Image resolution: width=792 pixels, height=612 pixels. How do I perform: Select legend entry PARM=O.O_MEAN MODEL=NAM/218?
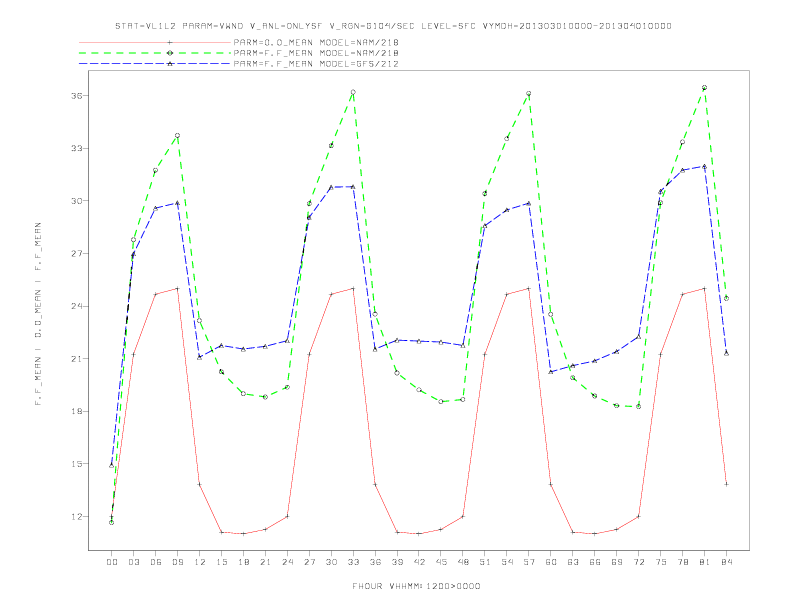[316, 42]
